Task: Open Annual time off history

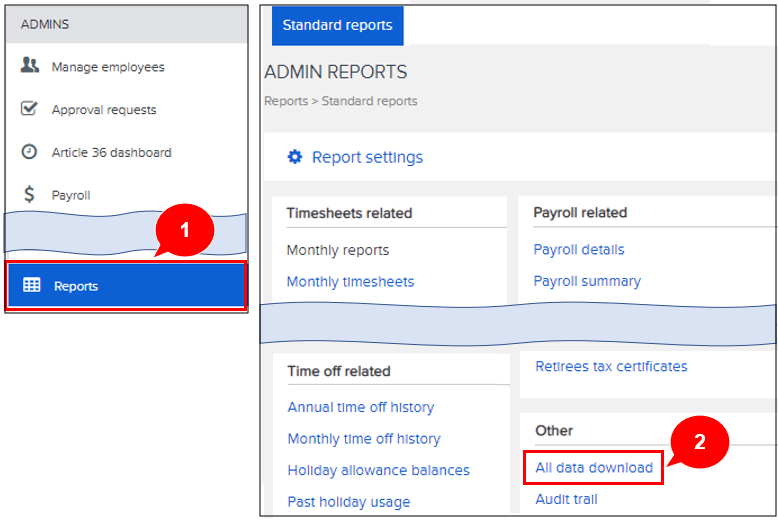Action: 361,408
